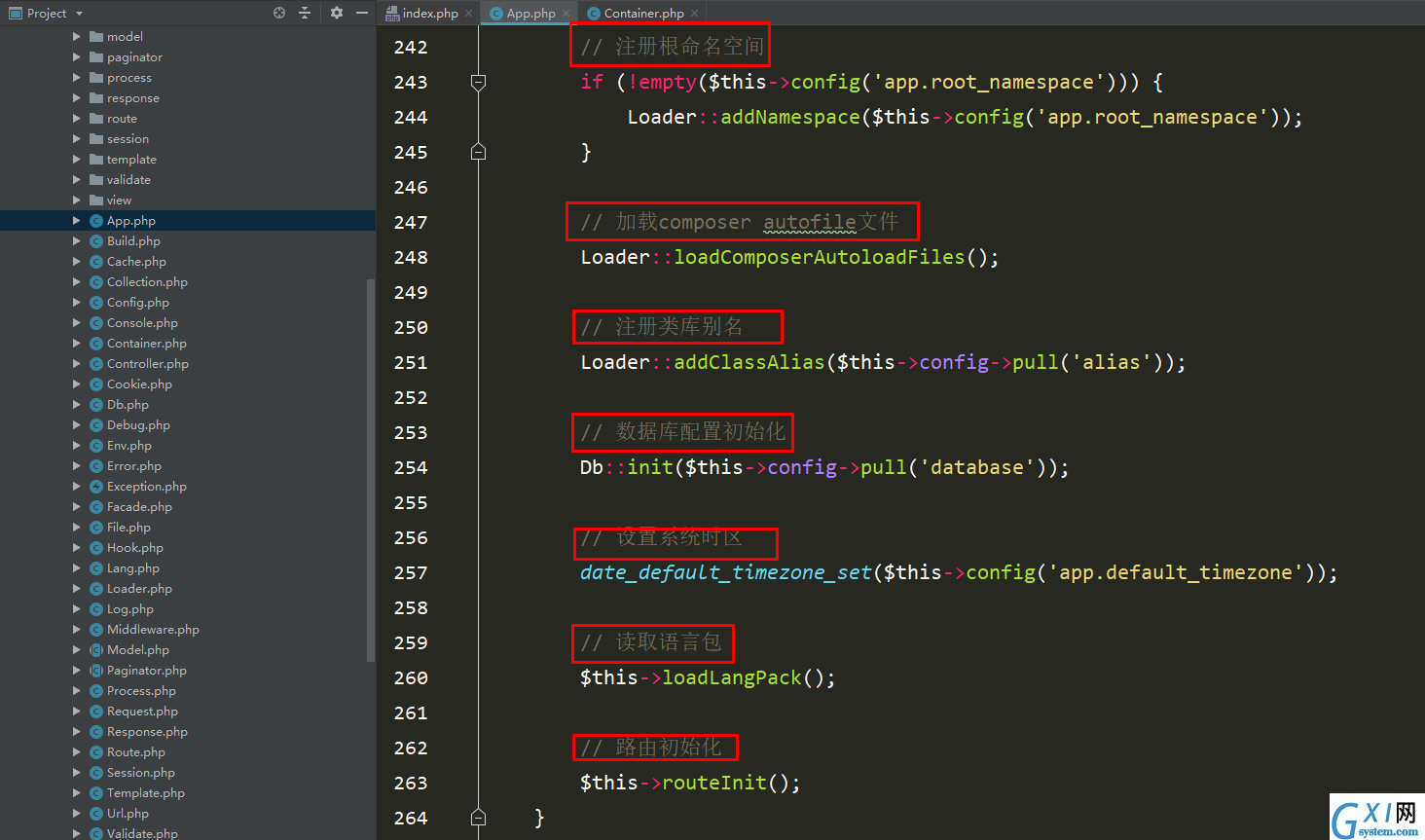The width and height of the screenshot is (1425, 840).
Task: Click line number 248 in gutter
Action: coord(411,257)
